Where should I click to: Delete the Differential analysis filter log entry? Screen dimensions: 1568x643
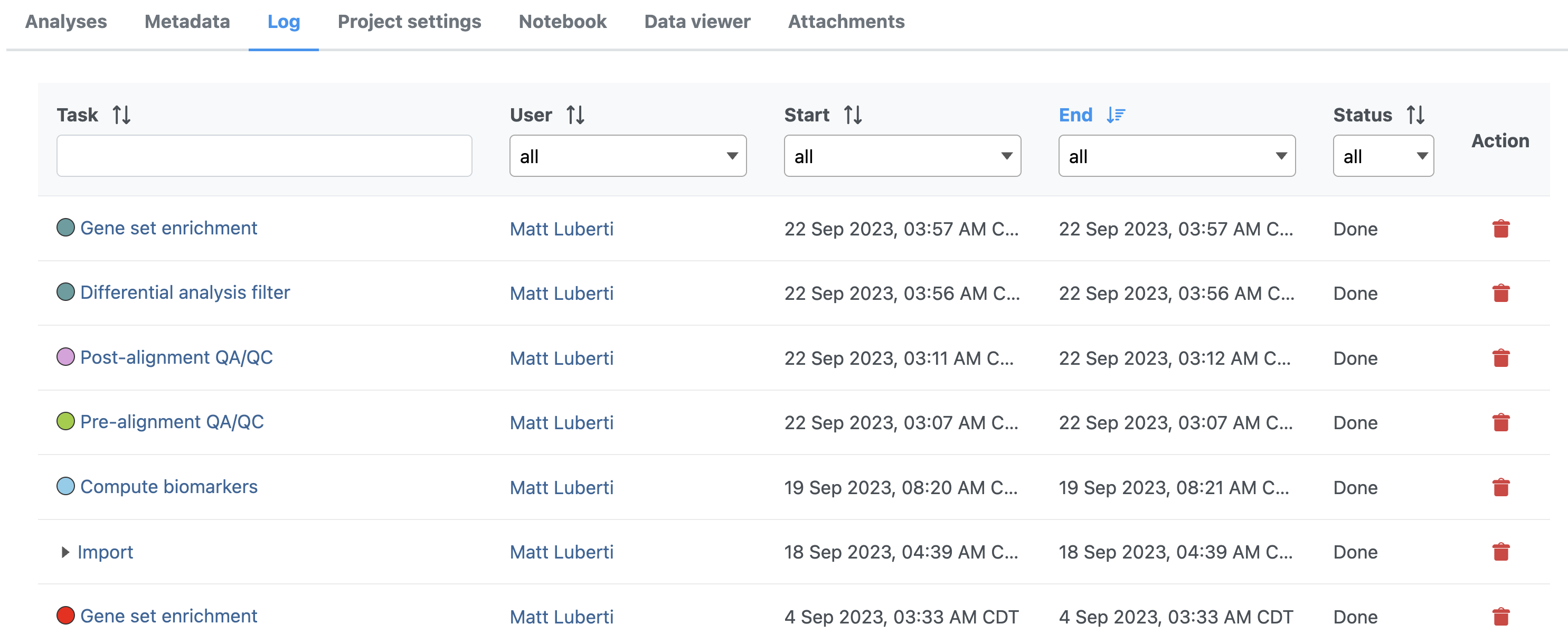pyautogui.click(x=1500, y=294)
